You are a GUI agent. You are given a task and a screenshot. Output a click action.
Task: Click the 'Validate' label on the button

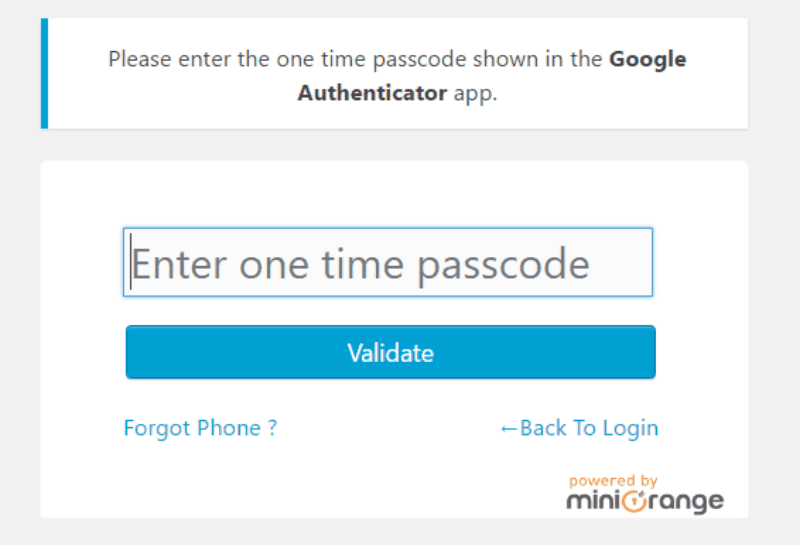tap(391, 353)
